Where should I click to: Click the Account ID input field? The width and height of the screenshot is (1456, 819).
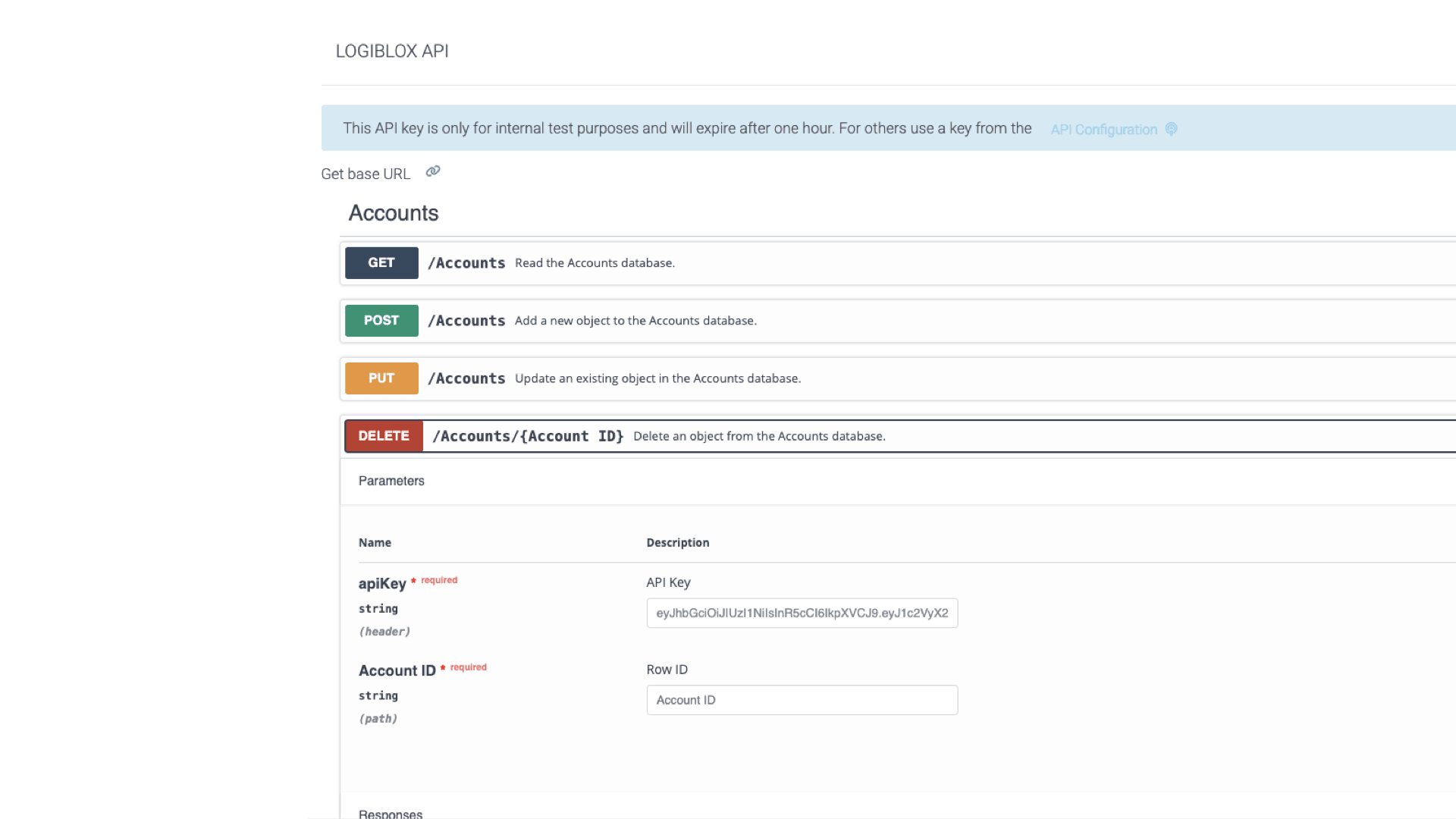802,700
